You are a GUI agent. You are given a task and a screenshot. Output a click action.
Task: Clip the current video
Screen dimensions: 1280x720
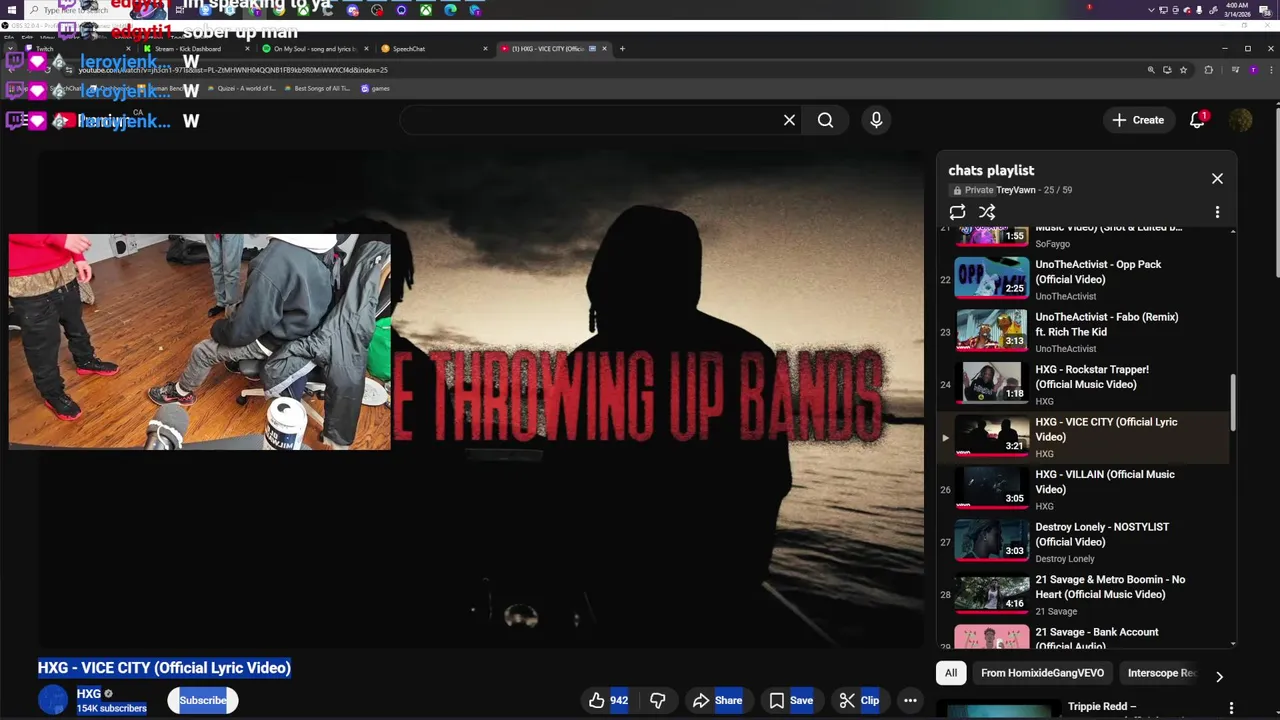(x=859, y=700)
